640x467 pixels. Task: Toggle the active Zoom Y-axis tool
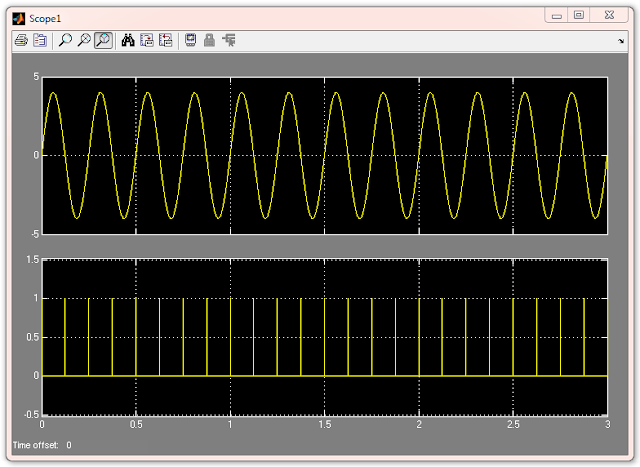(x=103, y=40)
